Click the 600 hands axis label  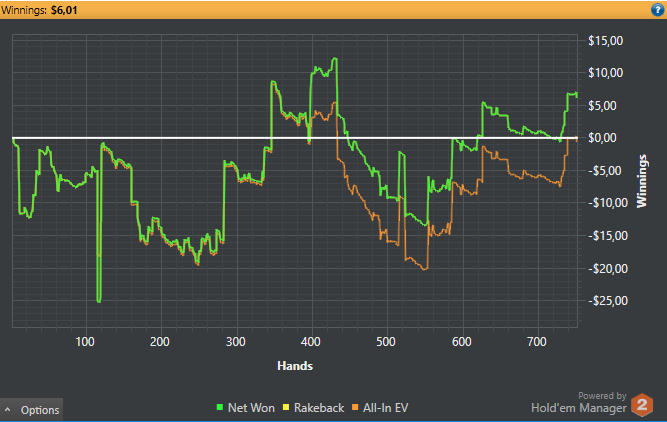pyautogui.click(x=462, y=342)
